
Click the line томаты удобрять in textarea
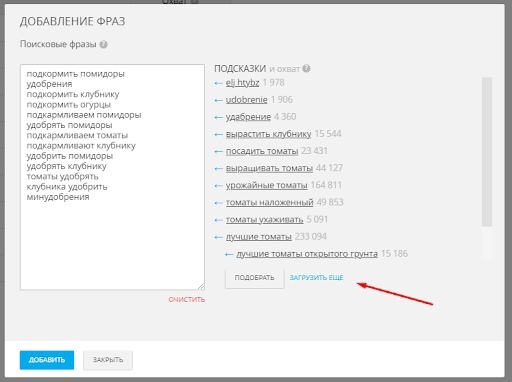(62, 176)
